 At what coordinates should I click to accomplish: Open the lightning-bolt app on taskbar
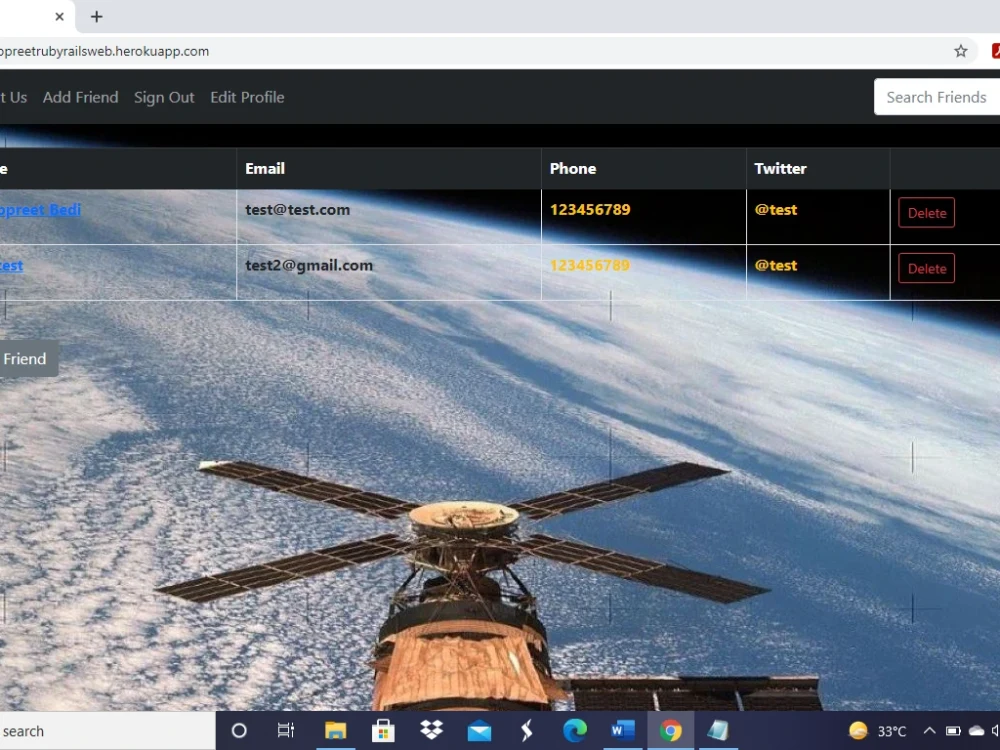(x=526, y=731)
